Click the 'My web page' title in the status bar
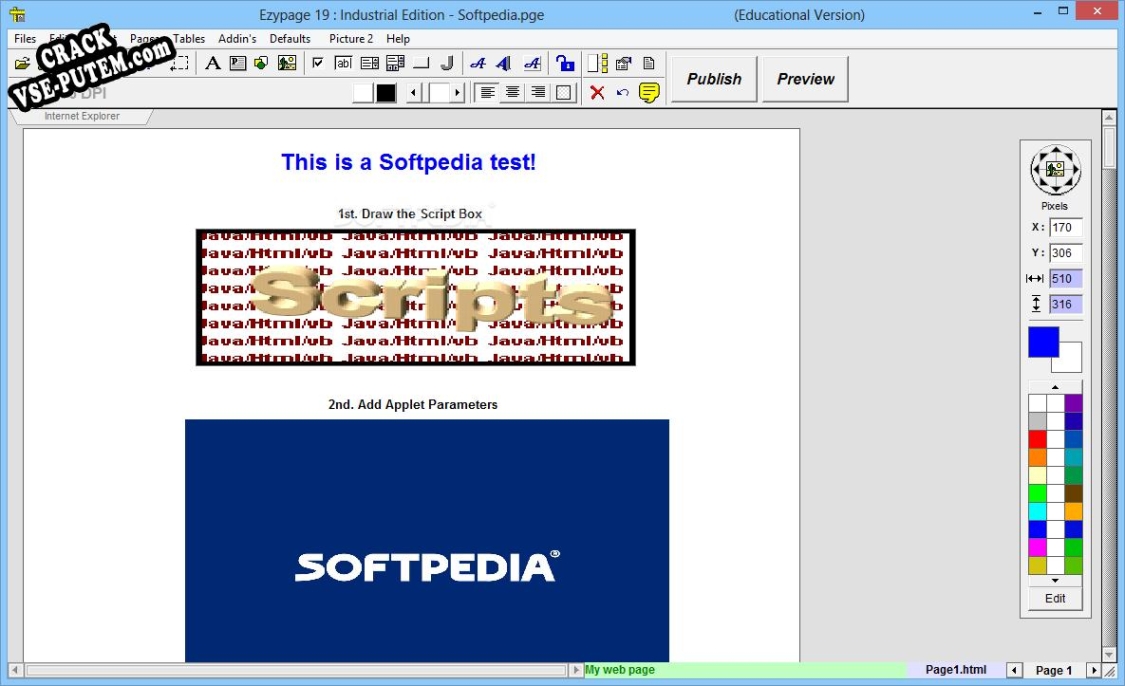 point(620,669)
